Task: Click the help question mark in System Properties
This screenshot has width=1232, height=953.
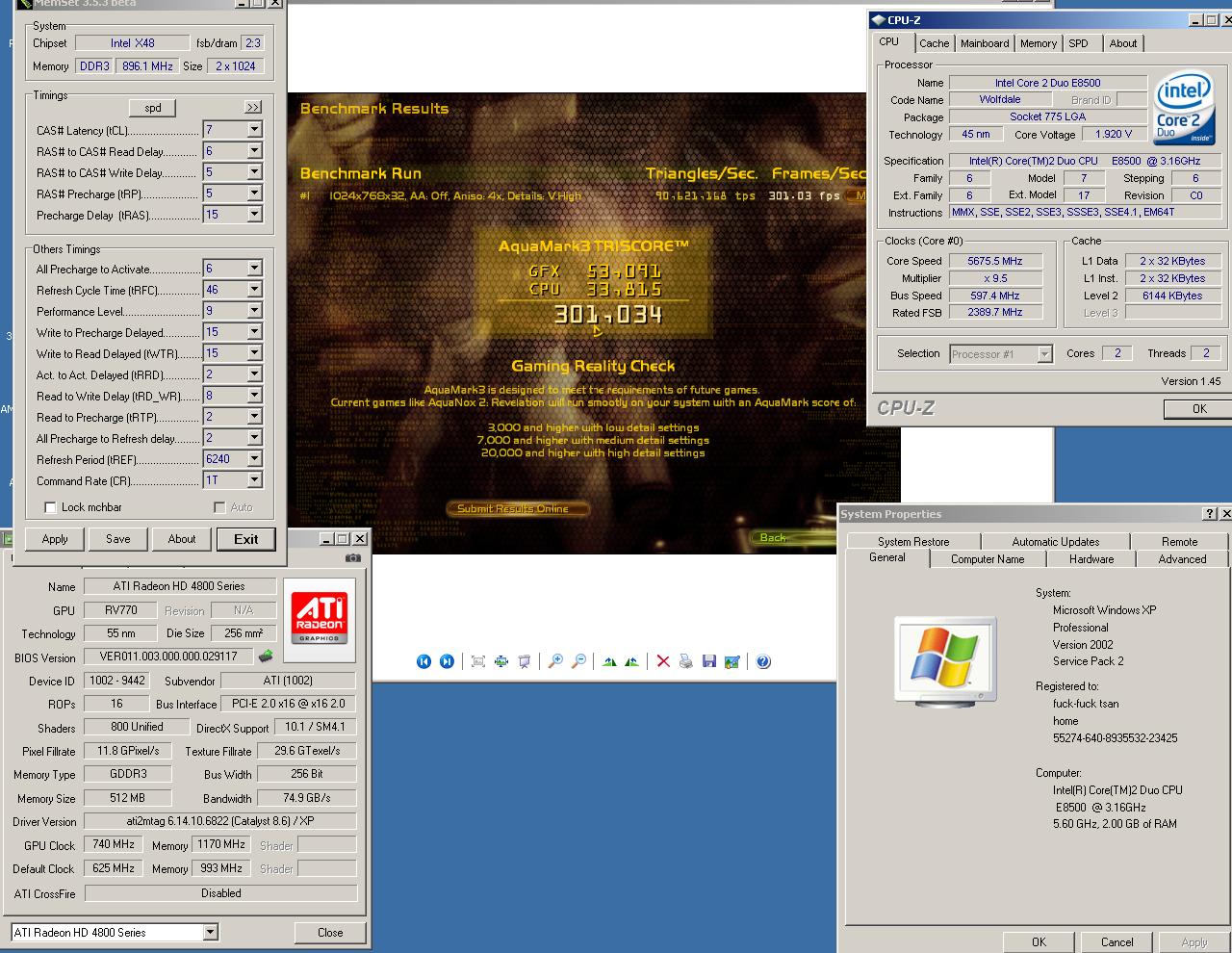Action: click(1210, 514)
